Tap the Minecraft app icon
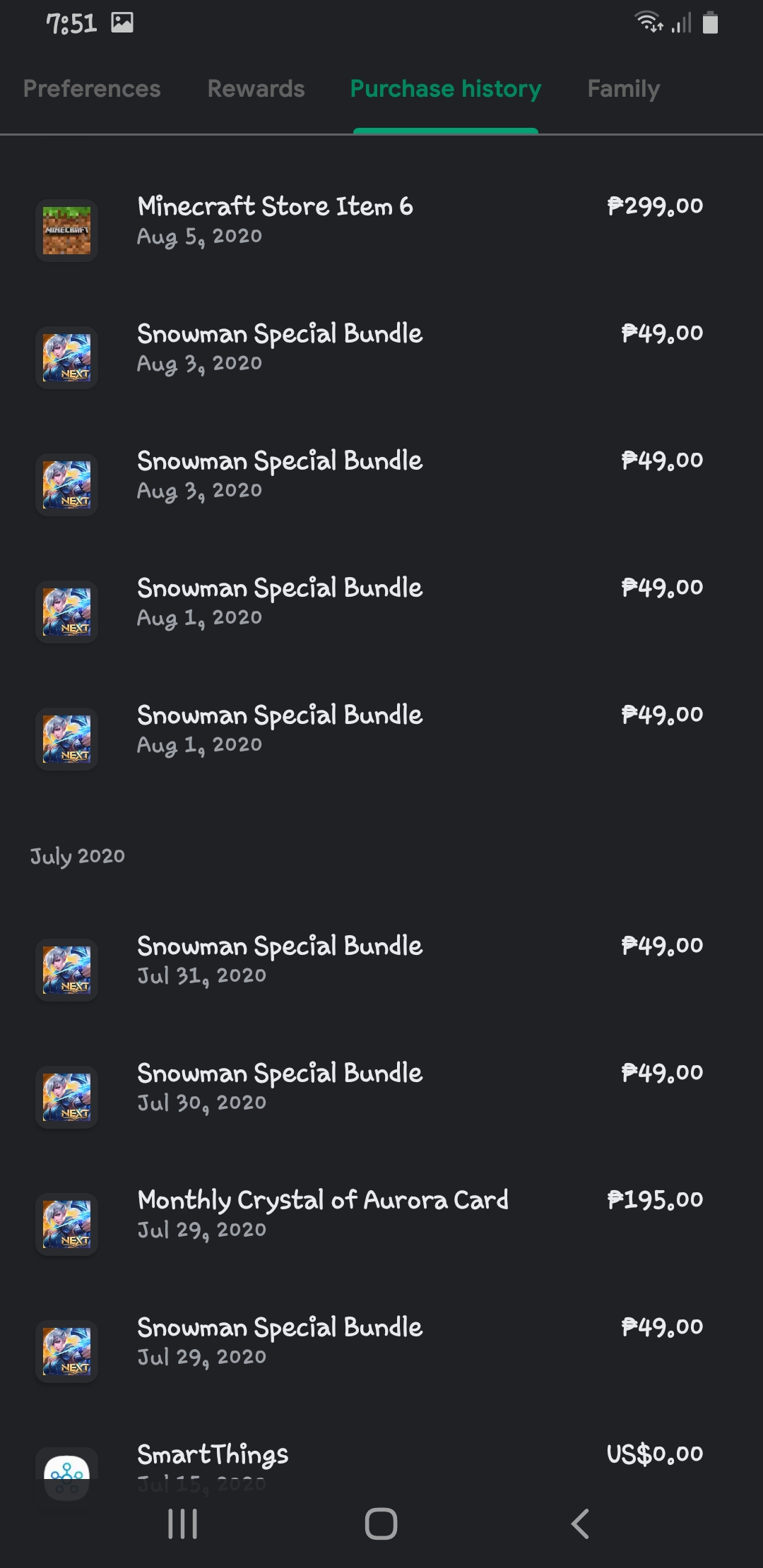 coord(66,230)
